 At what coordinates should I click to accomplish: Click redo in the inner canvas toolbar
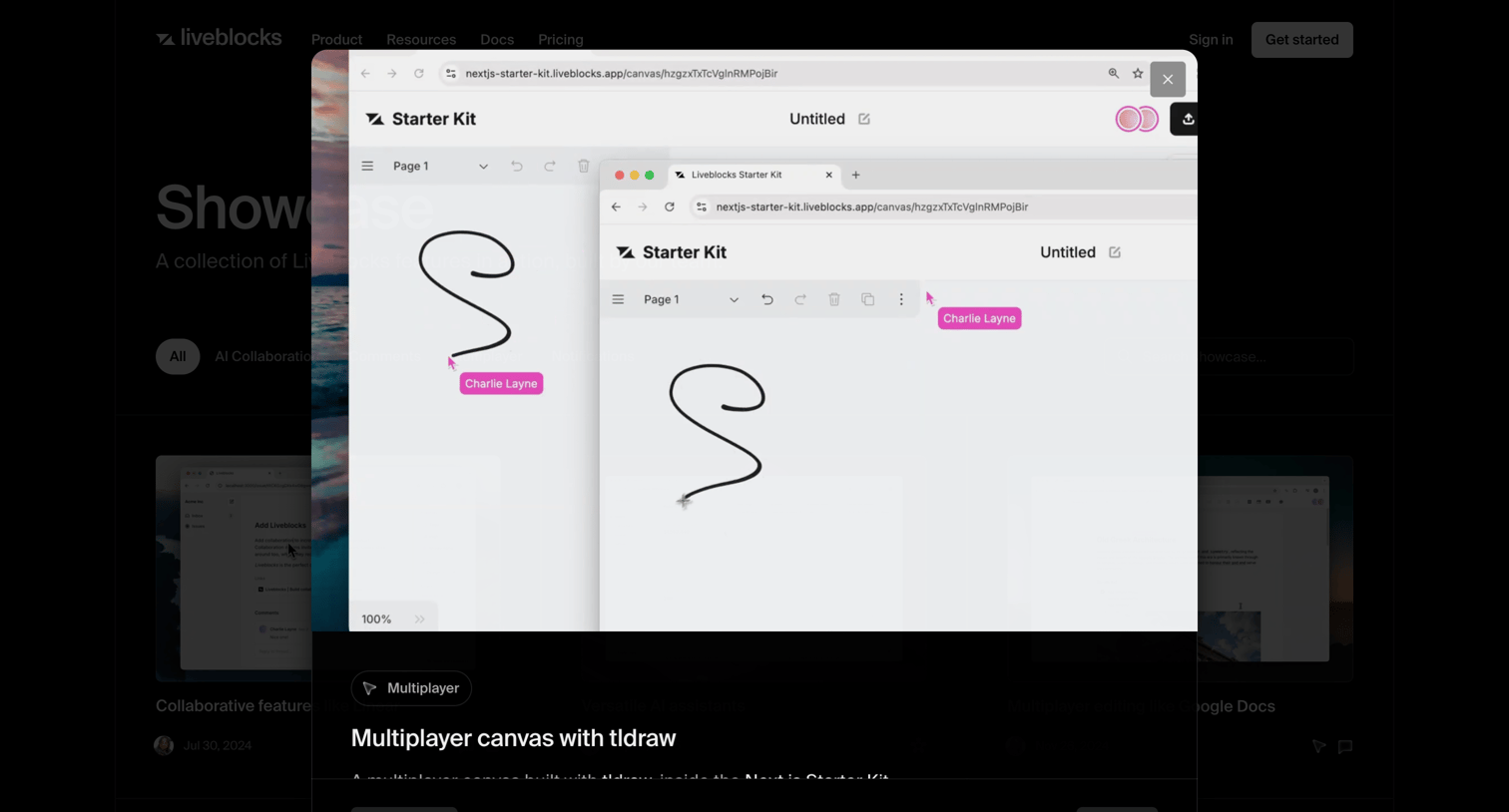point(800,299)
